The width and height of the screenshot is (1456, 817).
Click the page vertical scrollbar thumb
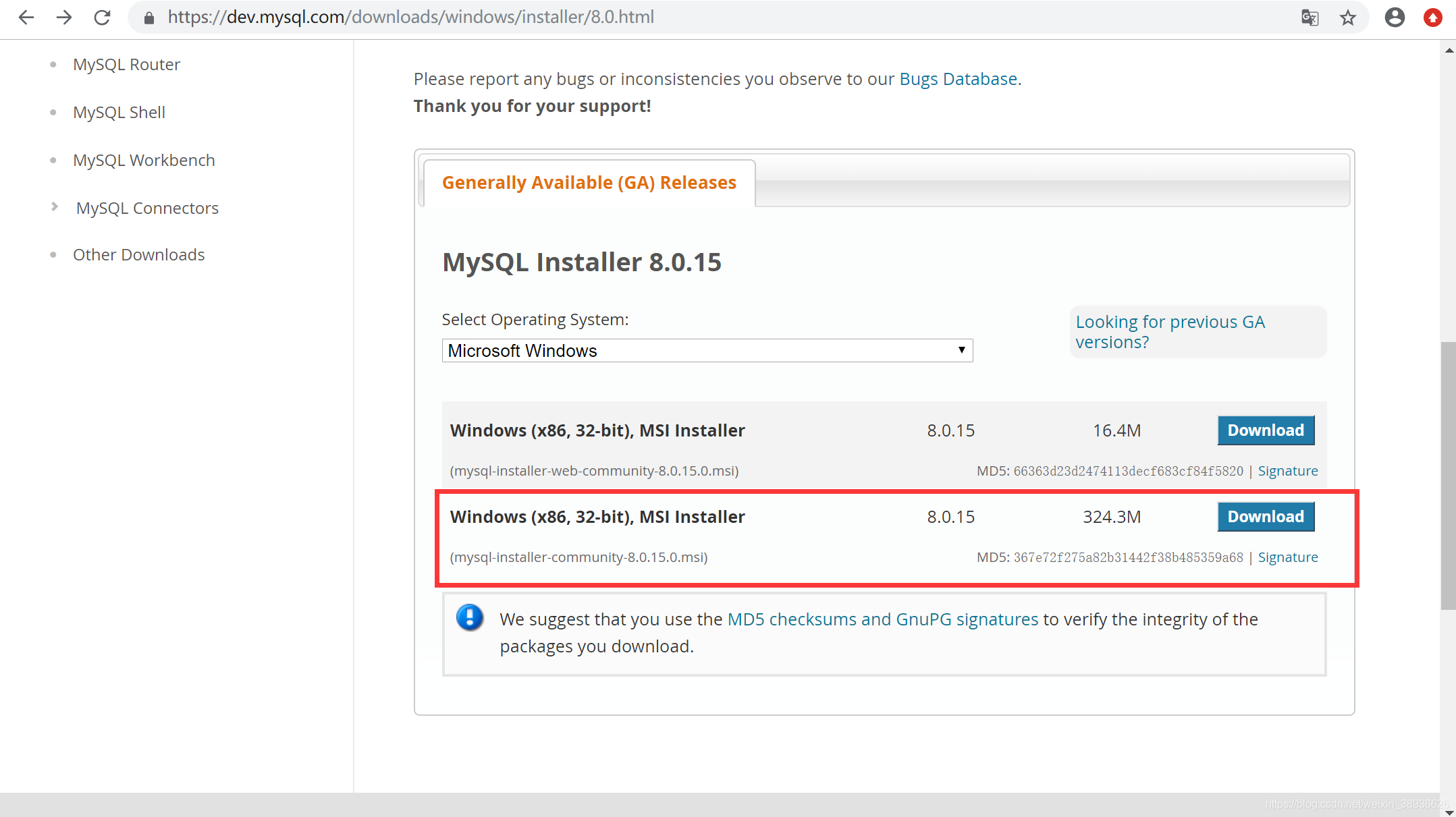[1447, 476]
